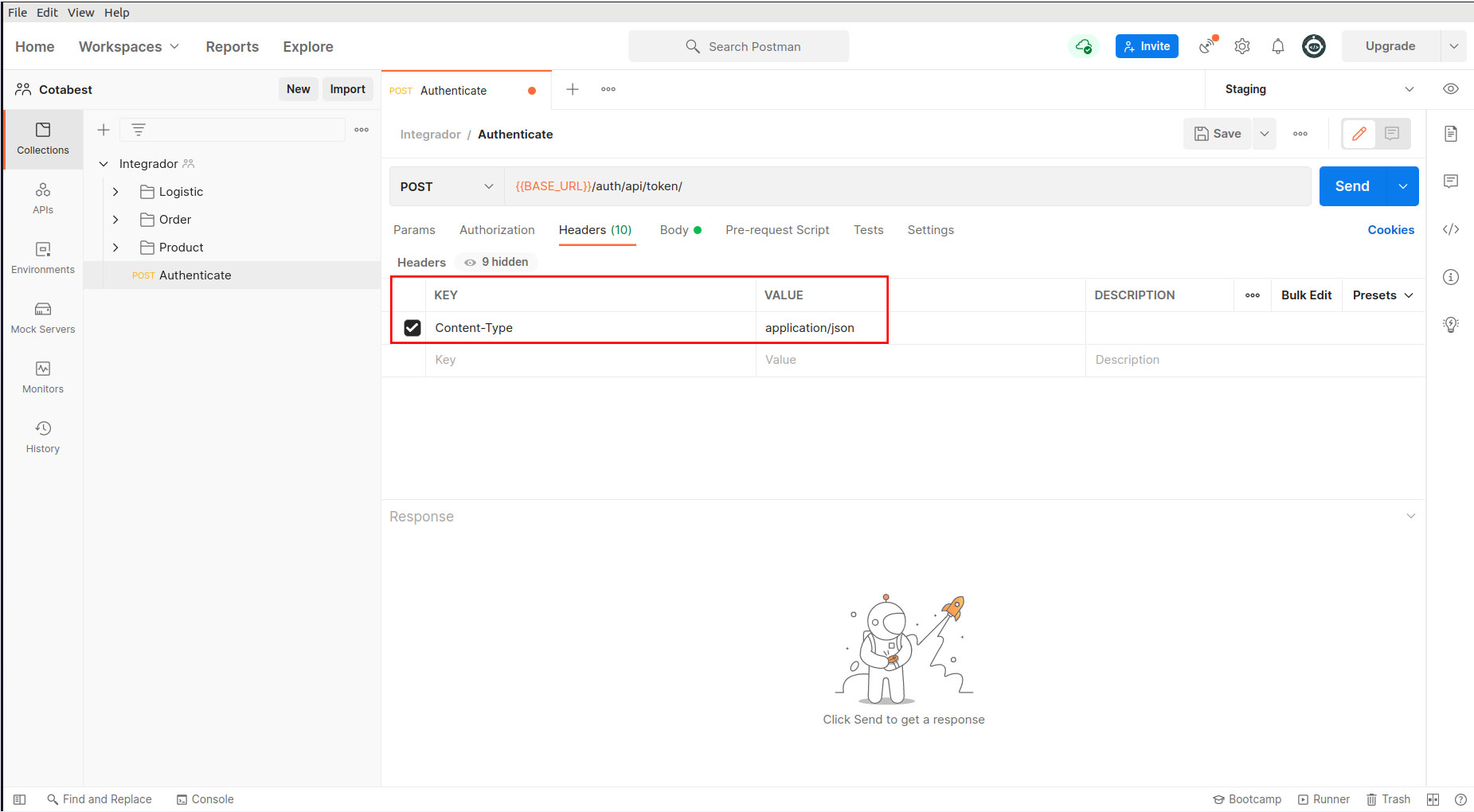Open the Staging environment dropdown

coord(1318,89)
